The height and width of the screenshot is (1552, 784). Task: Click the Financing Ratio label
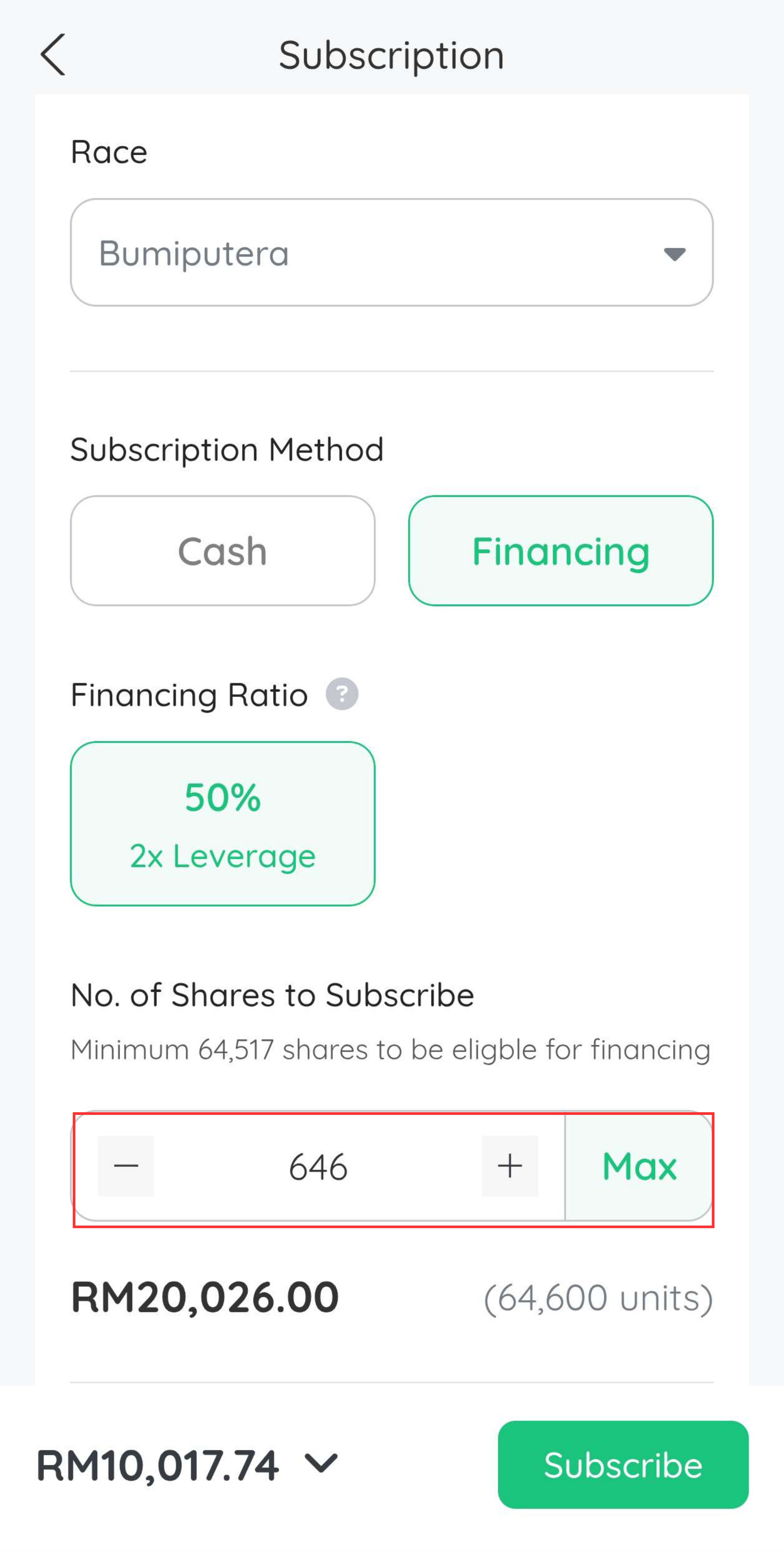(189, 695)
